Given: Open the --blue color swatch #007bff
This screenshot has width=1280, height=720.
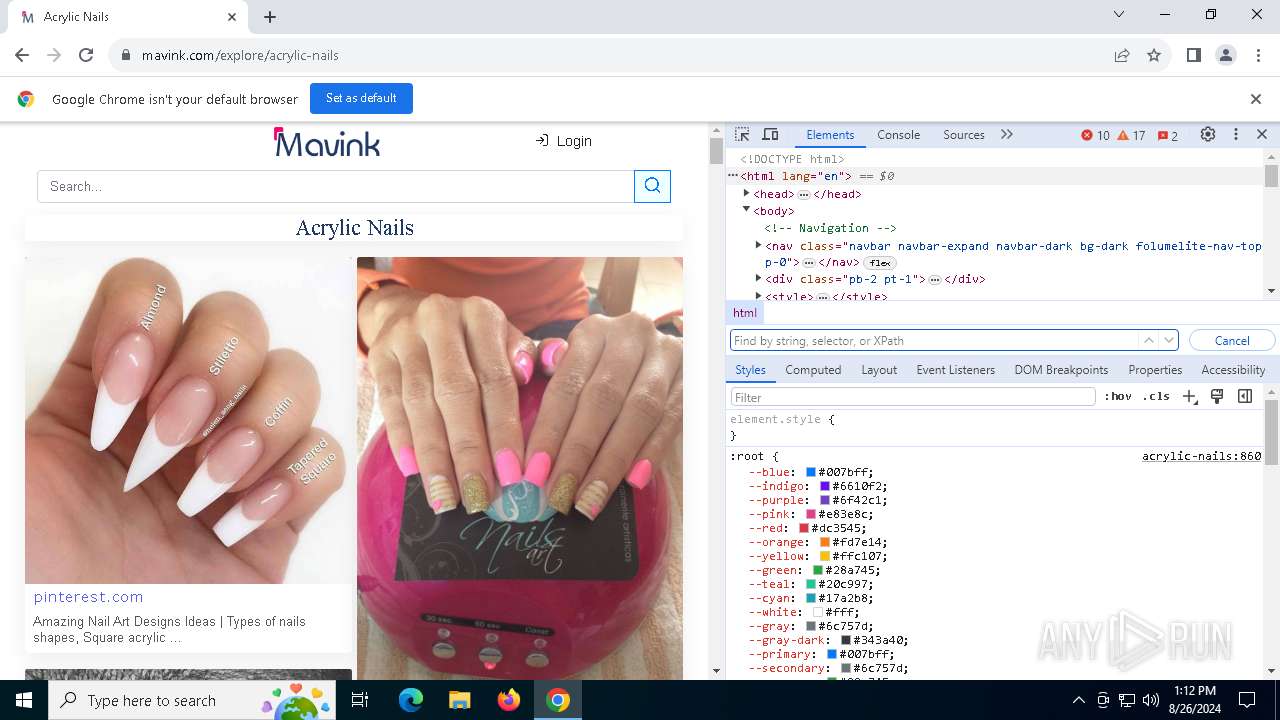Looking at the screenshot, I should click(x=811, y=472).
